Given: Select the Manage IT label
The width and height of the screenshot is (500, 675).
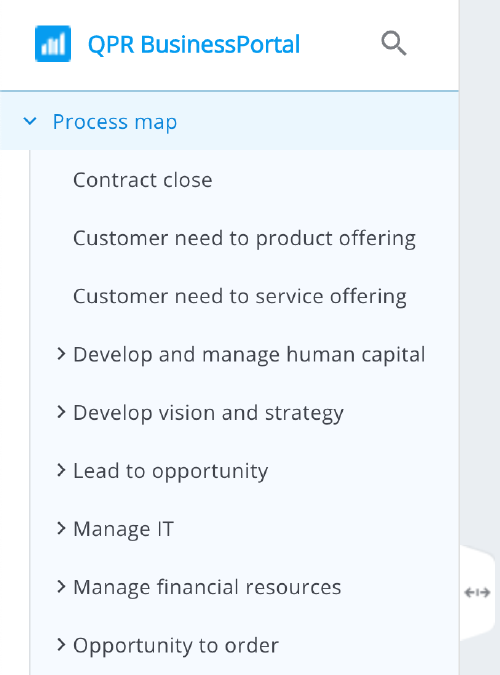Looking at the screenshot, I should pos(124,529).
